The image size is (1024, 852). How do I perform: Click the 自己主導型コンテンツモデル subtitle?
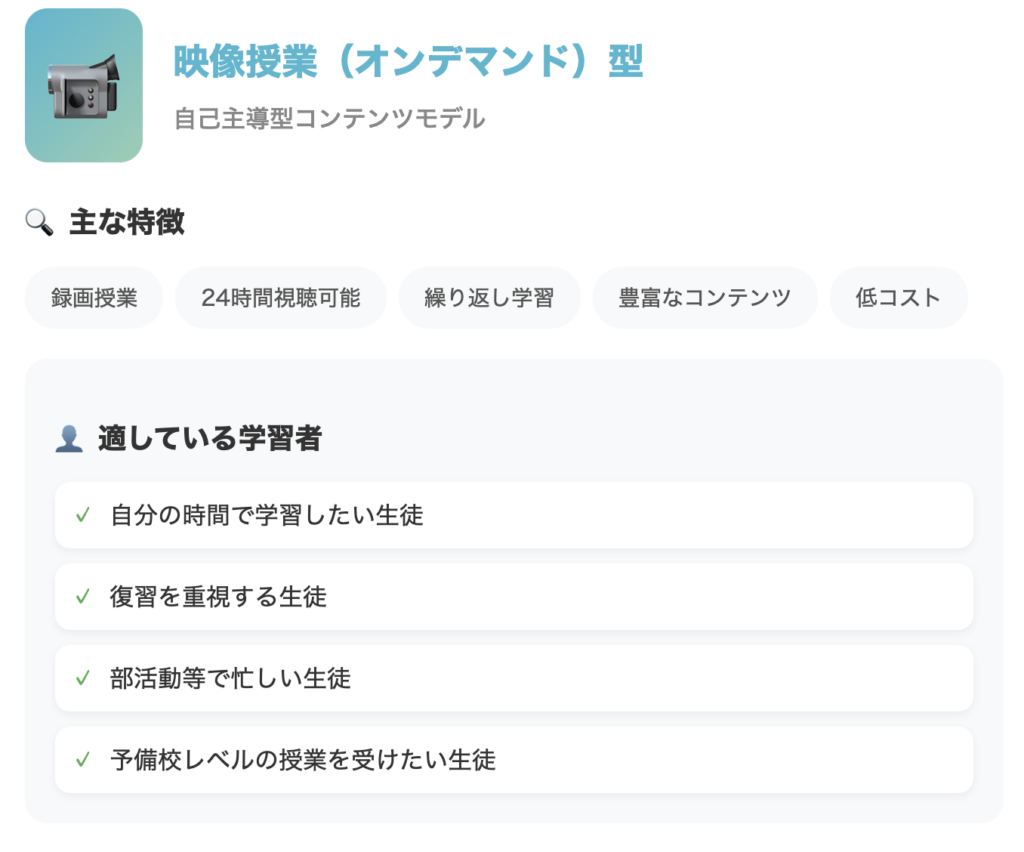point(330,119)
